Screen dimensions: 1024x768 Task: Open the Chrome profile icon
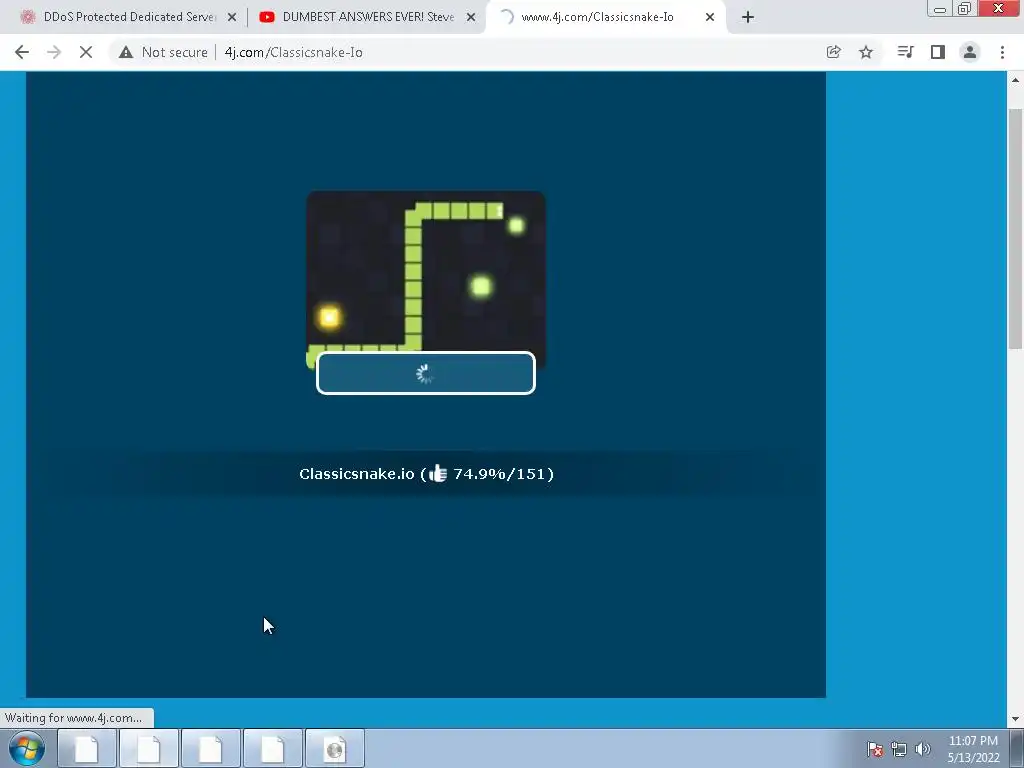click(970, 52)
